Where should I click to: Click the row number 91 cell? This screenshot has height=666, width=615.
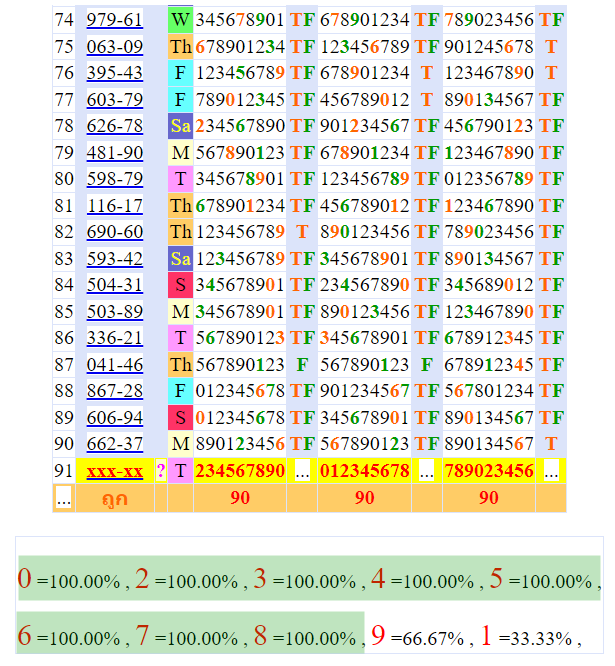(x=64, y=471)
